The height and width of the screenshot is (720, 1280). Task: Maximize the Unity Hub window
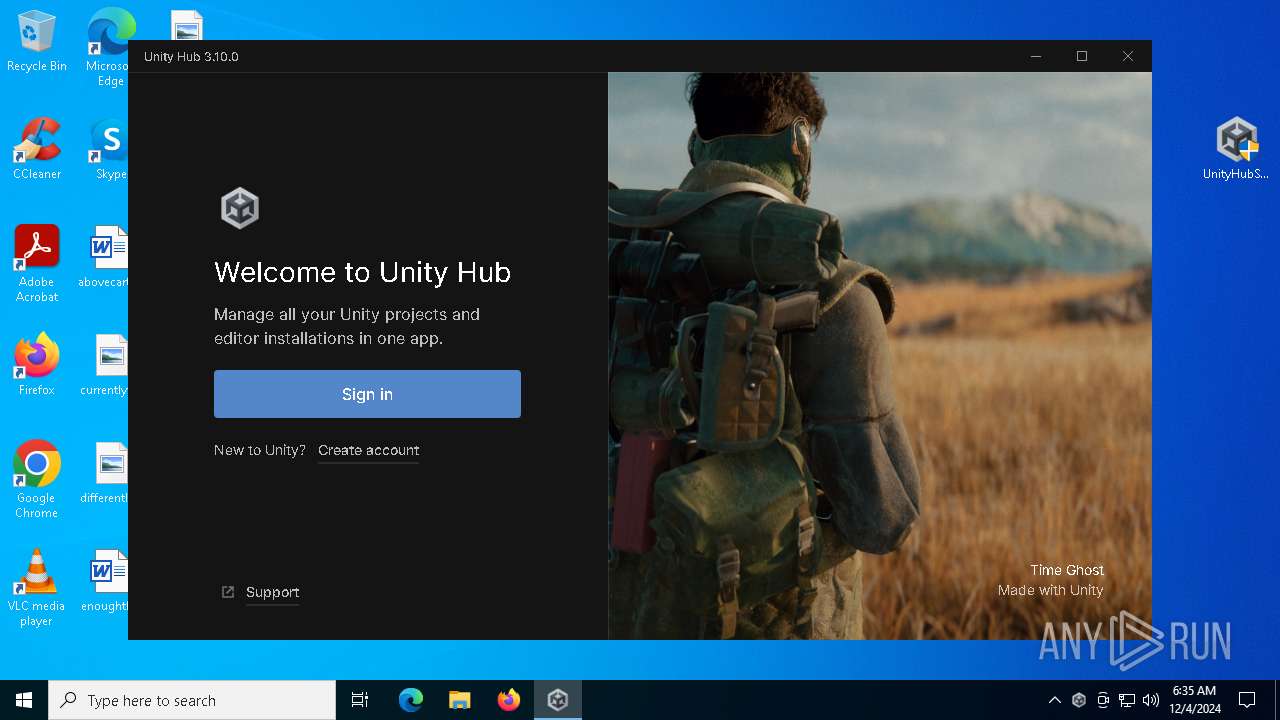tap(1082, 56)
